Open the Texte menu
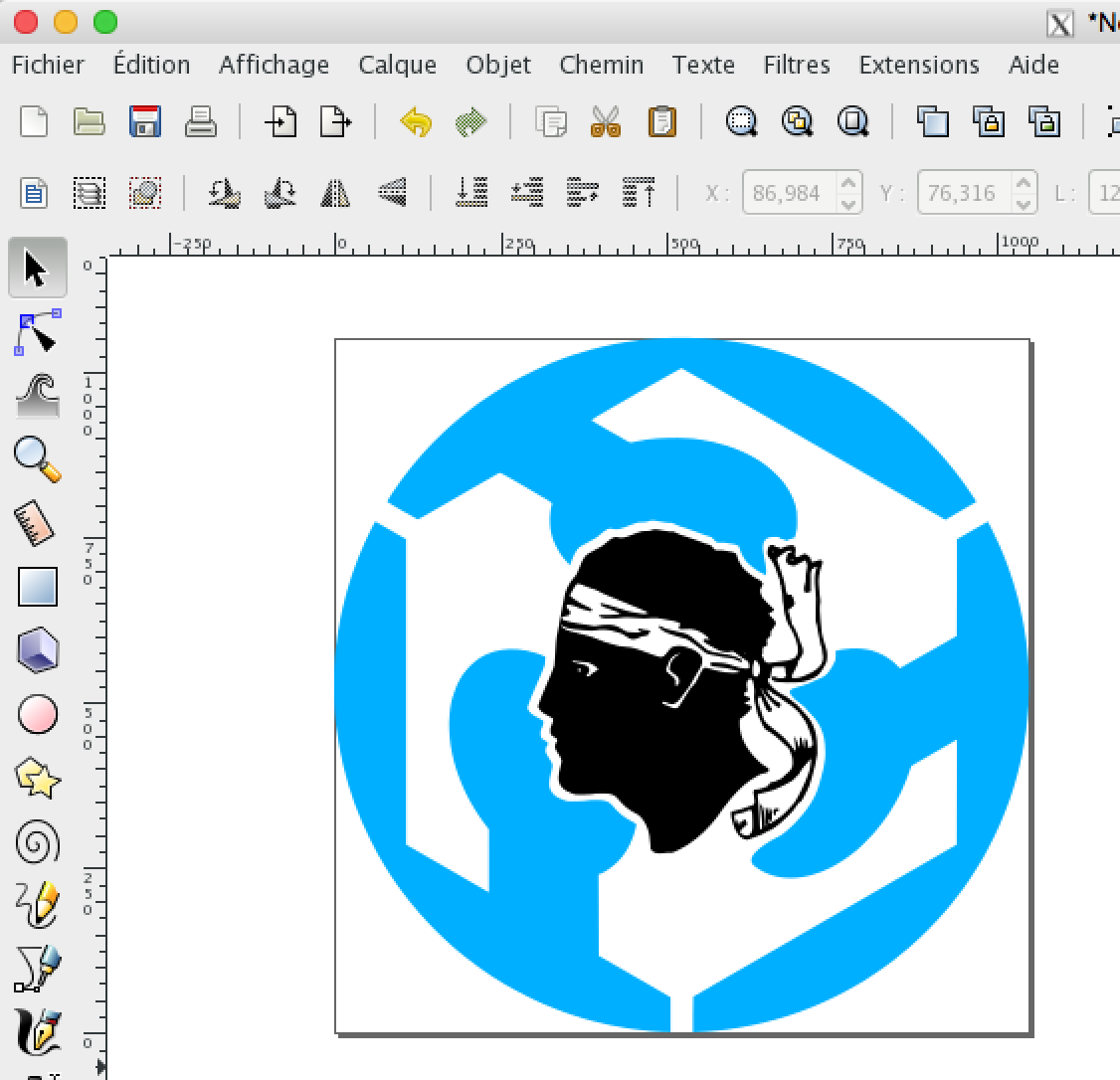This screenshot has width=1120, height=1080. (x=703, y=65)
